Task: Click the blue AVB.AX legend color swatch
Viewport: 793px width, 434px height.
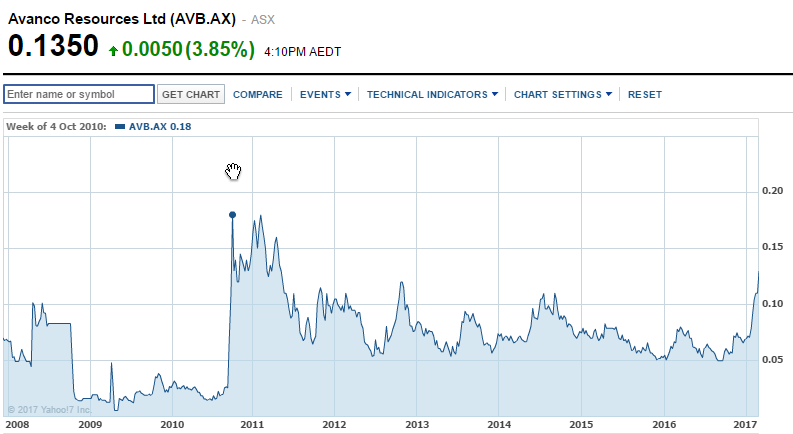Action: click(120, 126)
